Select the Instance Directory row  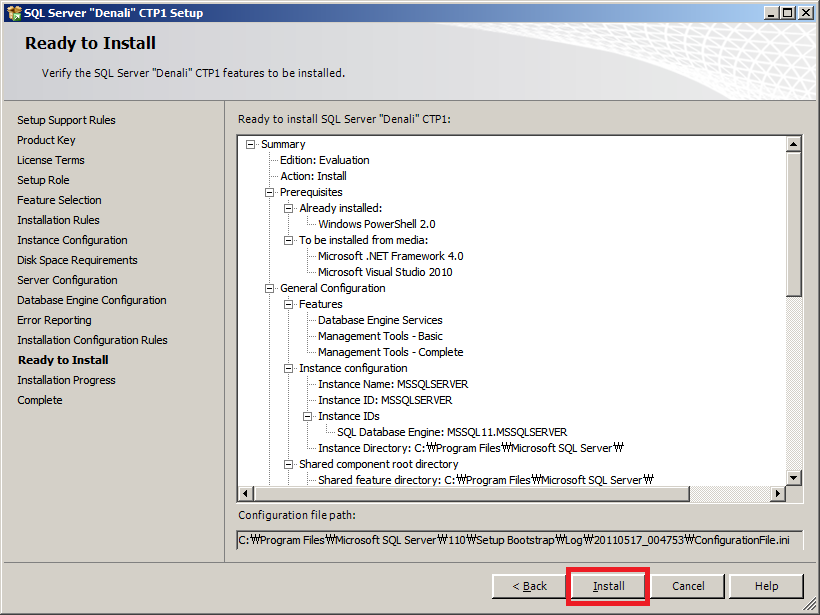tap(471, 448)
